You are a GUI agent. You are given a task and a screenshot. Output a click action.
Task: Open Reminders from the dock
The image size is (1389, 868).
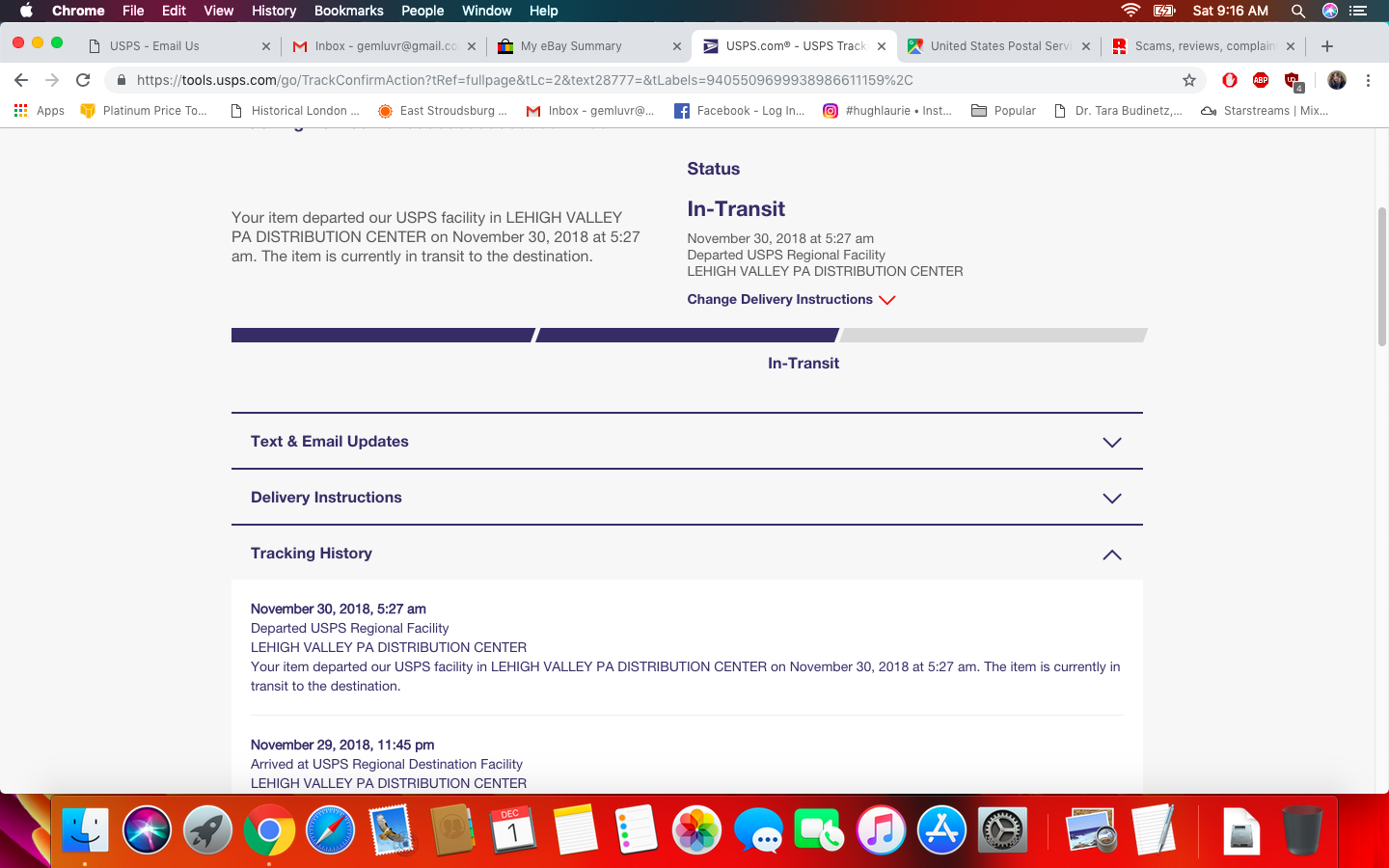pyautogui.click(x=636, y=829)
